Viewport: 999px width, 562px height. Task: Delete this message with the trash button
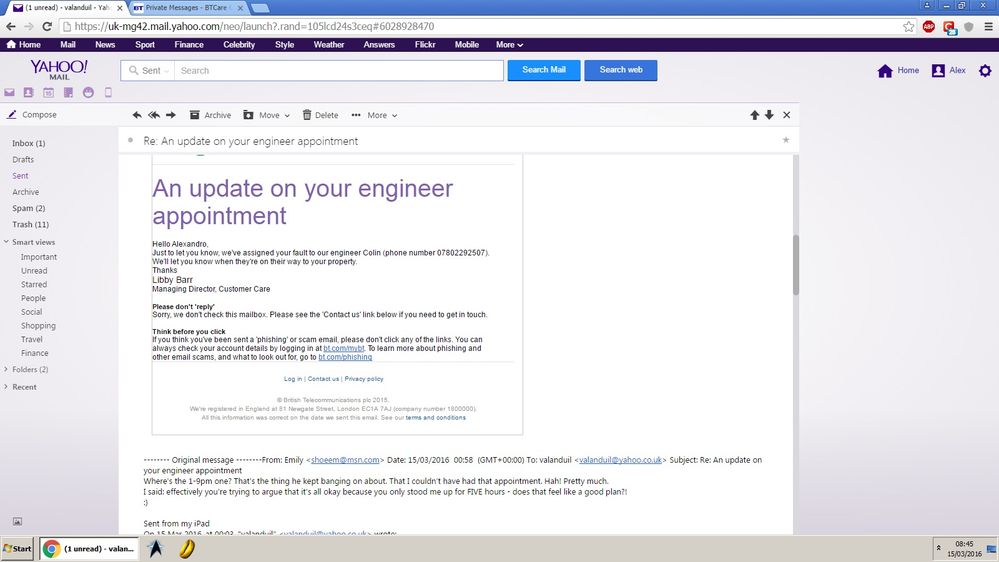tap(320, 115)
